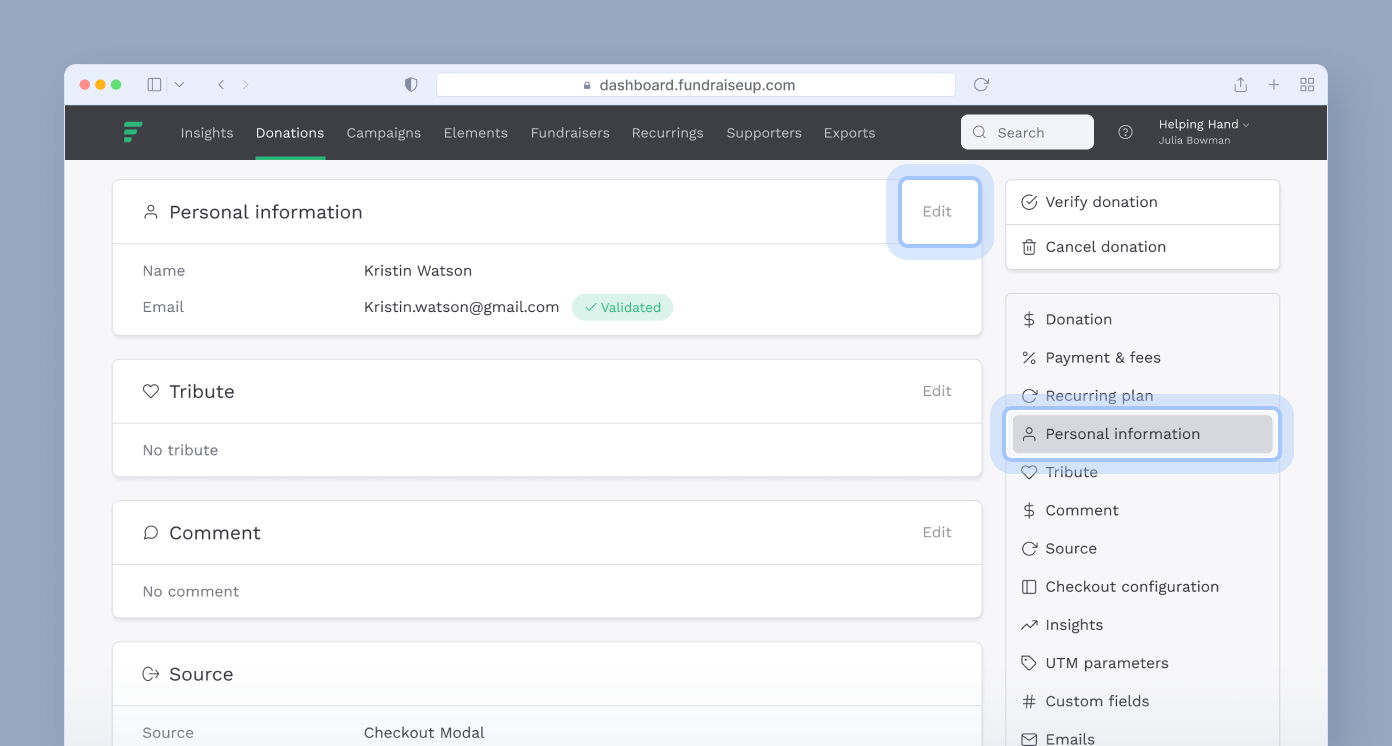
Task: Click the Fundraise Up logo
Action: tap(133, 132)
